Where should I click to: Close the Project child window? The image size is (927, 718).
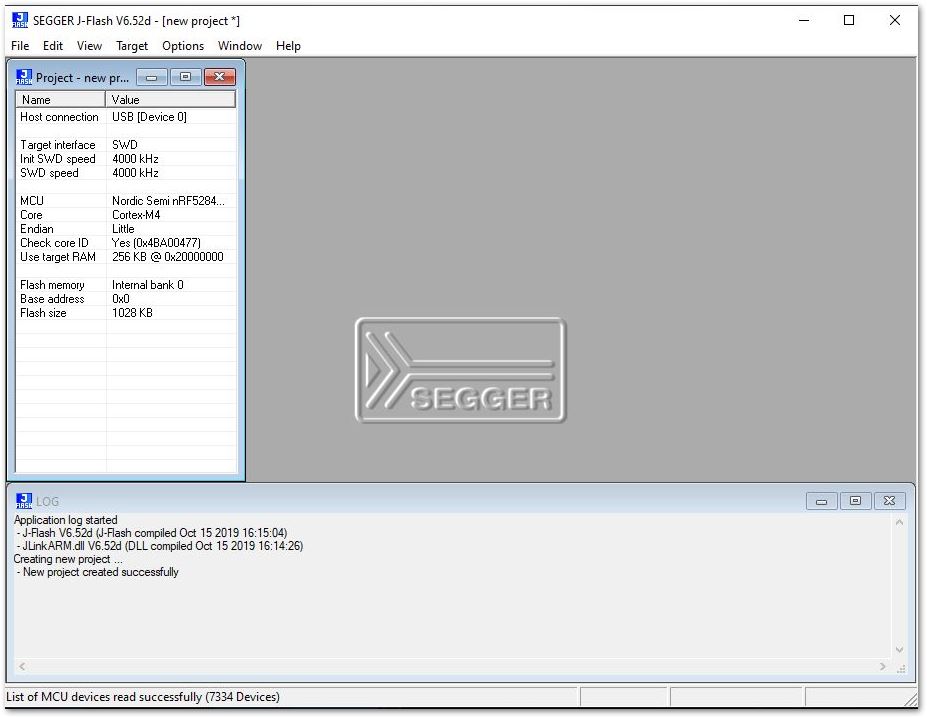point(219,77)
